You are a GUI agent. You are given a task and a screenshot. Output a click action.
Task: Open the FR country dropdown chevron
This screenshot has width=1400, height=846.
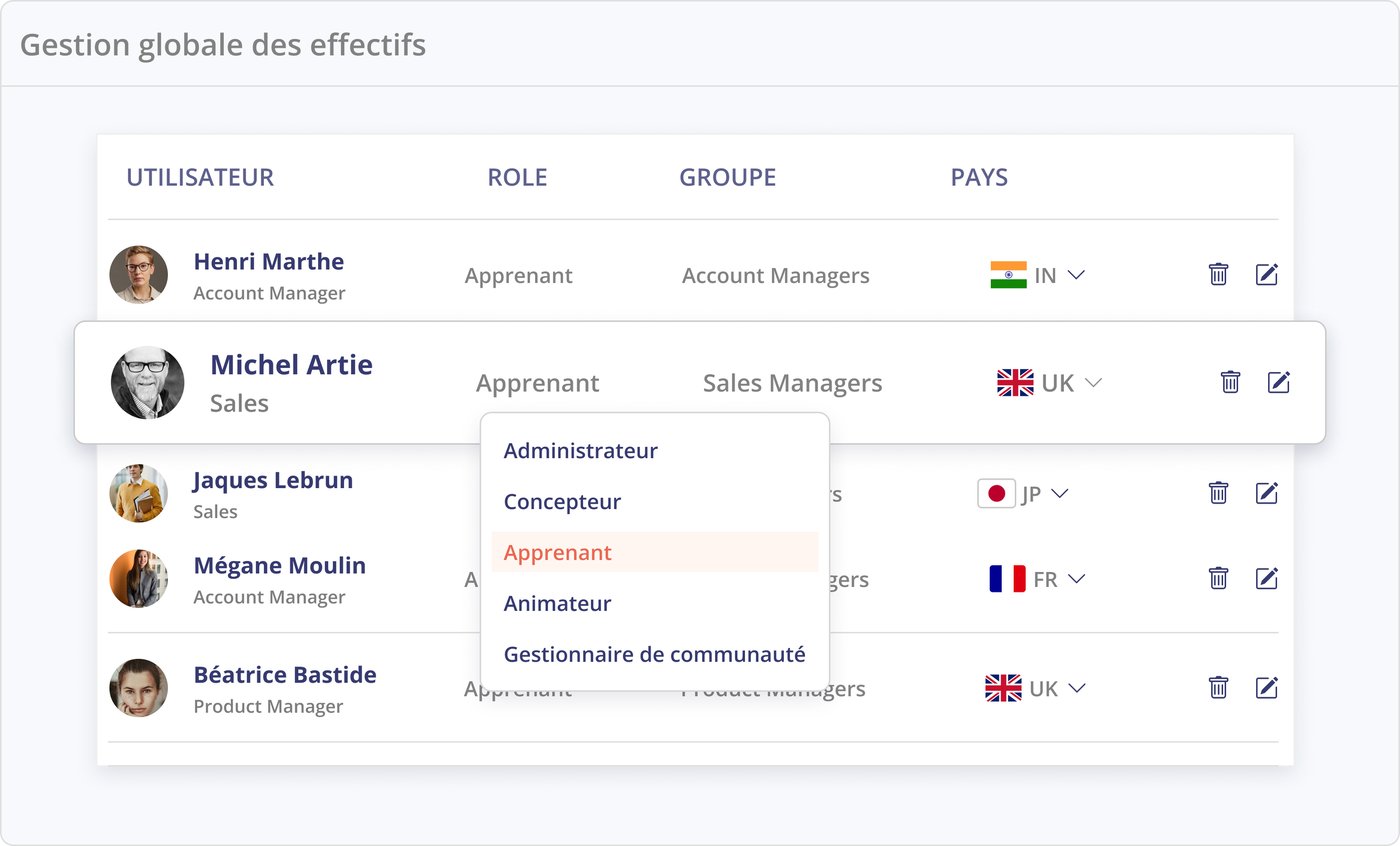coord(1076,579)
